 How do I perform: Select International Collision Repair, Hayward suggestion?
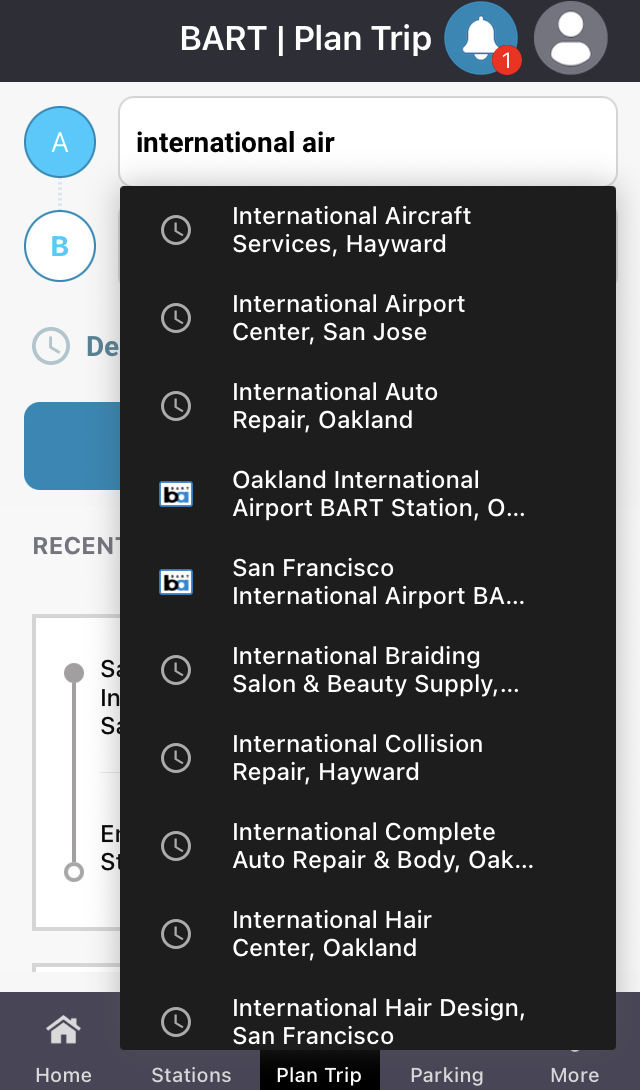pos(368,758)
